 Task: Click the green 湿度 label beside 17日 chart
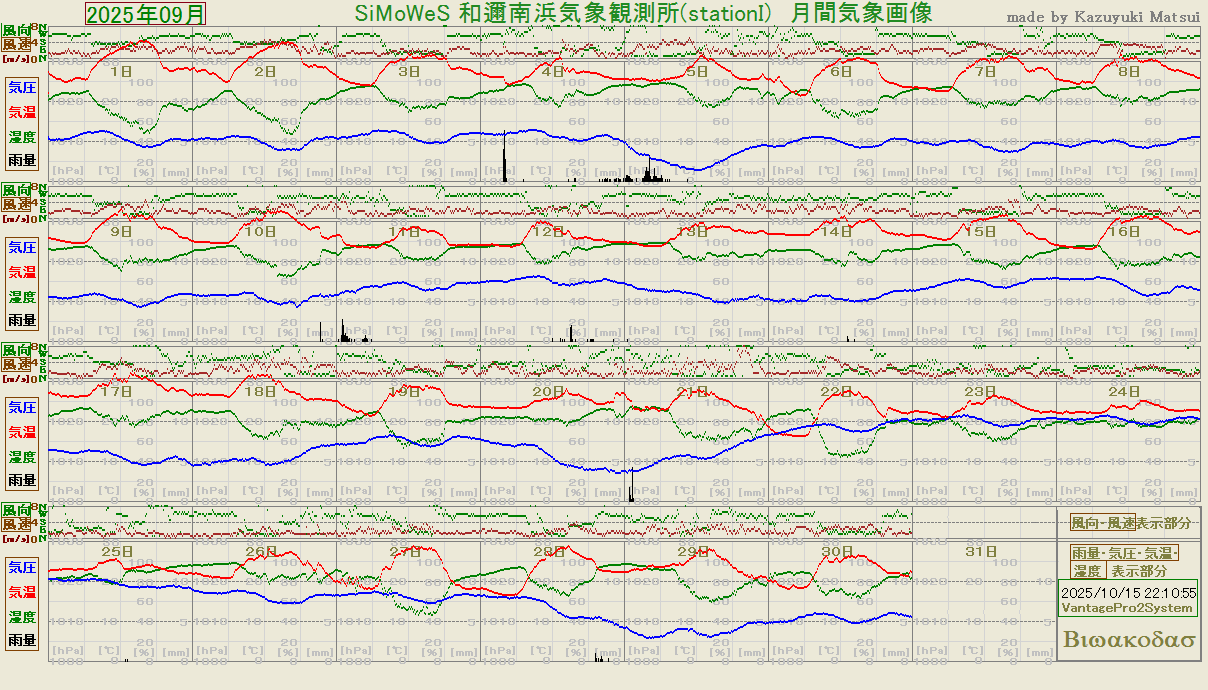(x=22, y=456)
